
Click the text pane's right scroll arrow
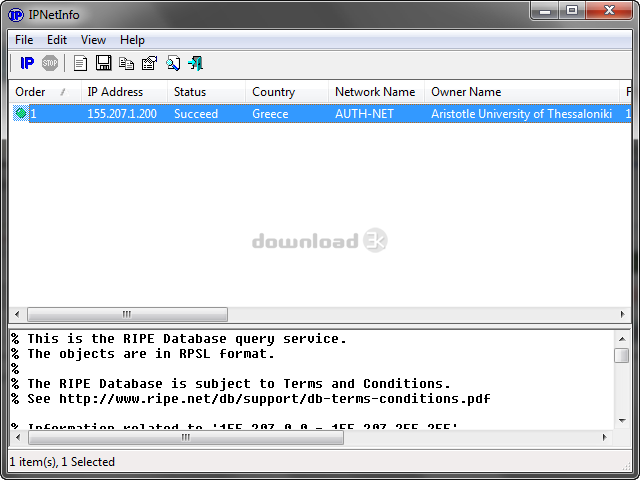604,438
